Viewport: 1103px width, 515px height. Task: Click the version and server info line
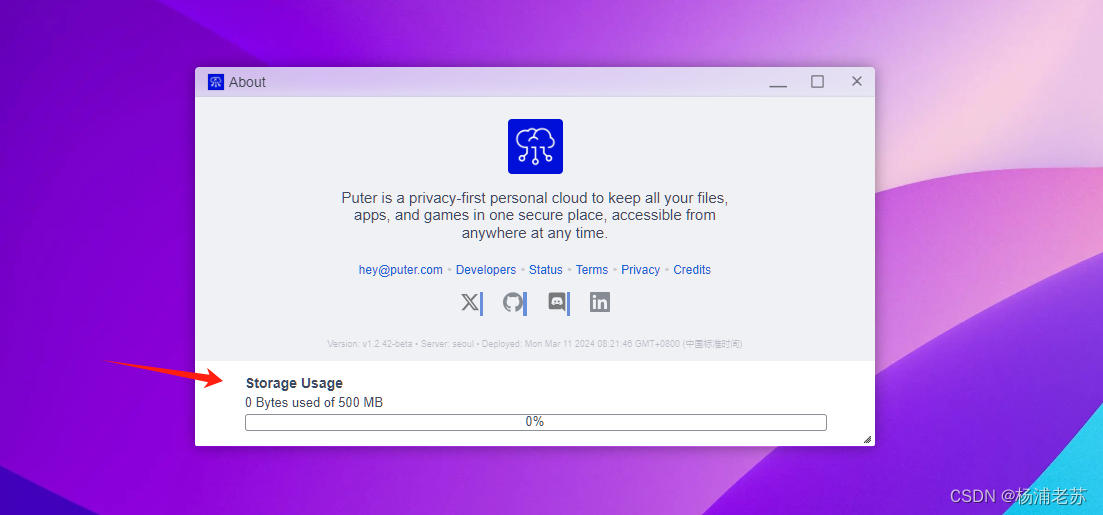(535, 344)
